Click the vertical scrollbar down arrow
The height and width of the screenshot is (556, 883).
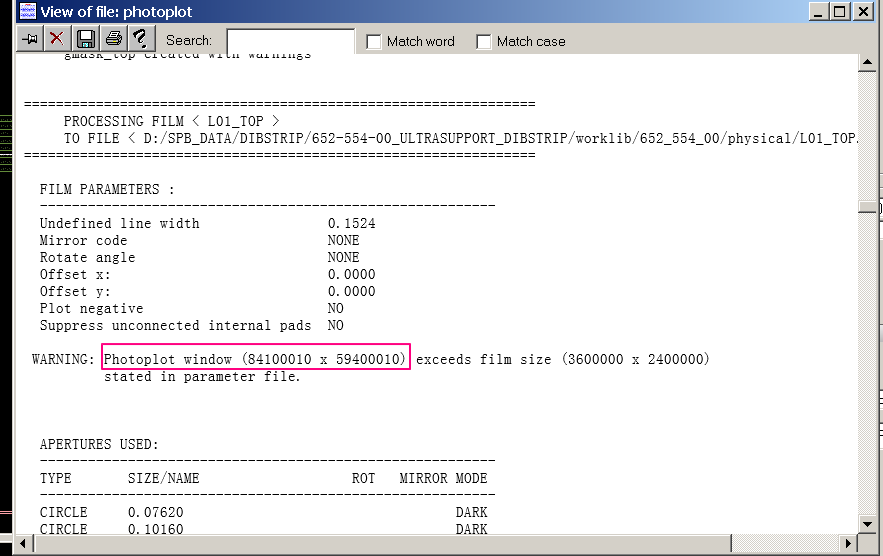tap(867, 524)
